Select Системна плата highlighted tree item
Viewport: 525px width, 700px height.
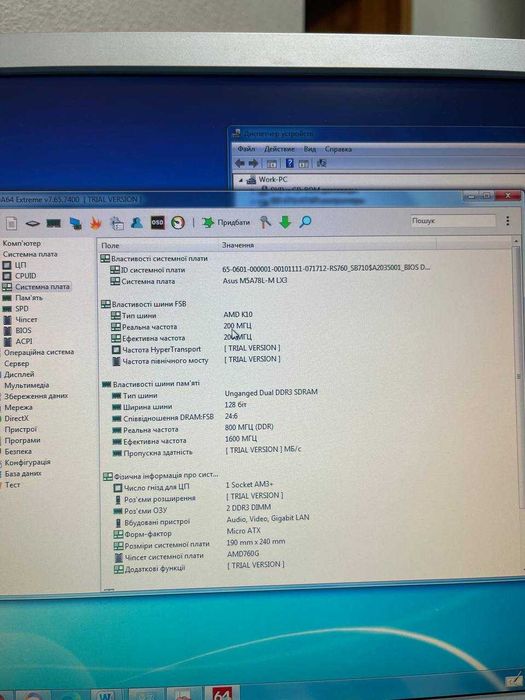(42, 287)
